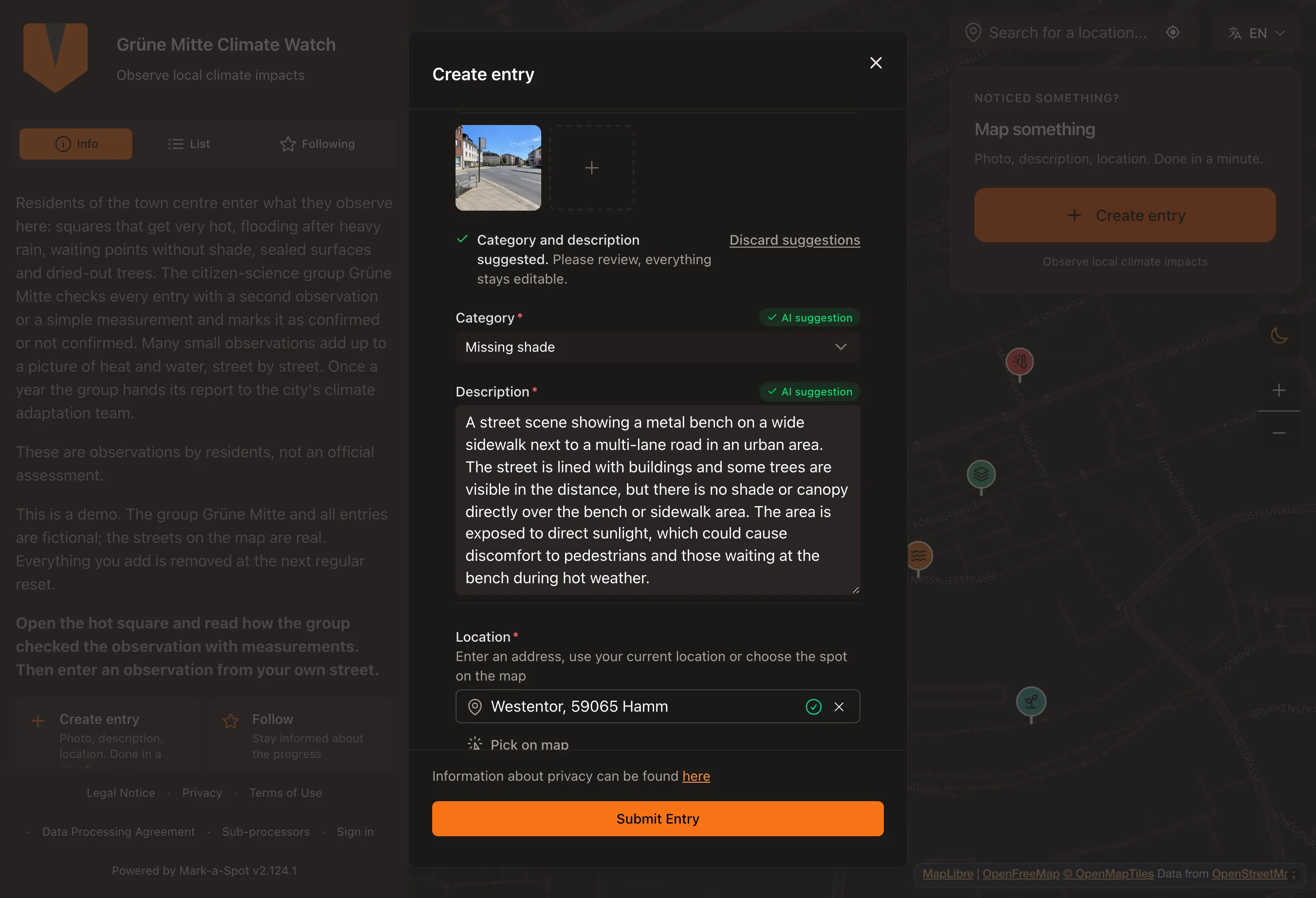
Task: Discard the AI suggestions
Action: coord(794,240)
